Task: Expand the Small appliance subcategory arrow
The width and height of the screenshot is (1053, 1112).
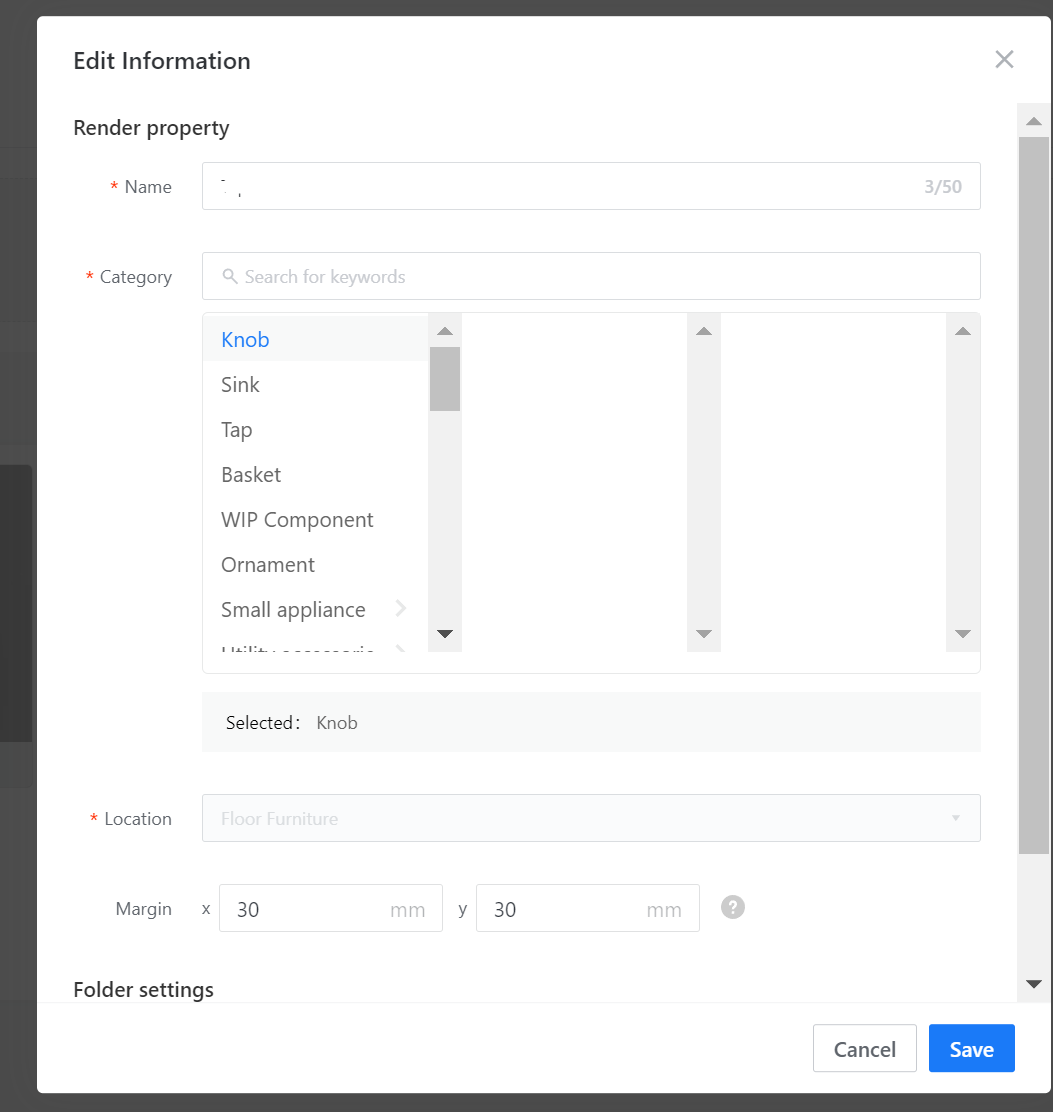Action: [401, 608]
